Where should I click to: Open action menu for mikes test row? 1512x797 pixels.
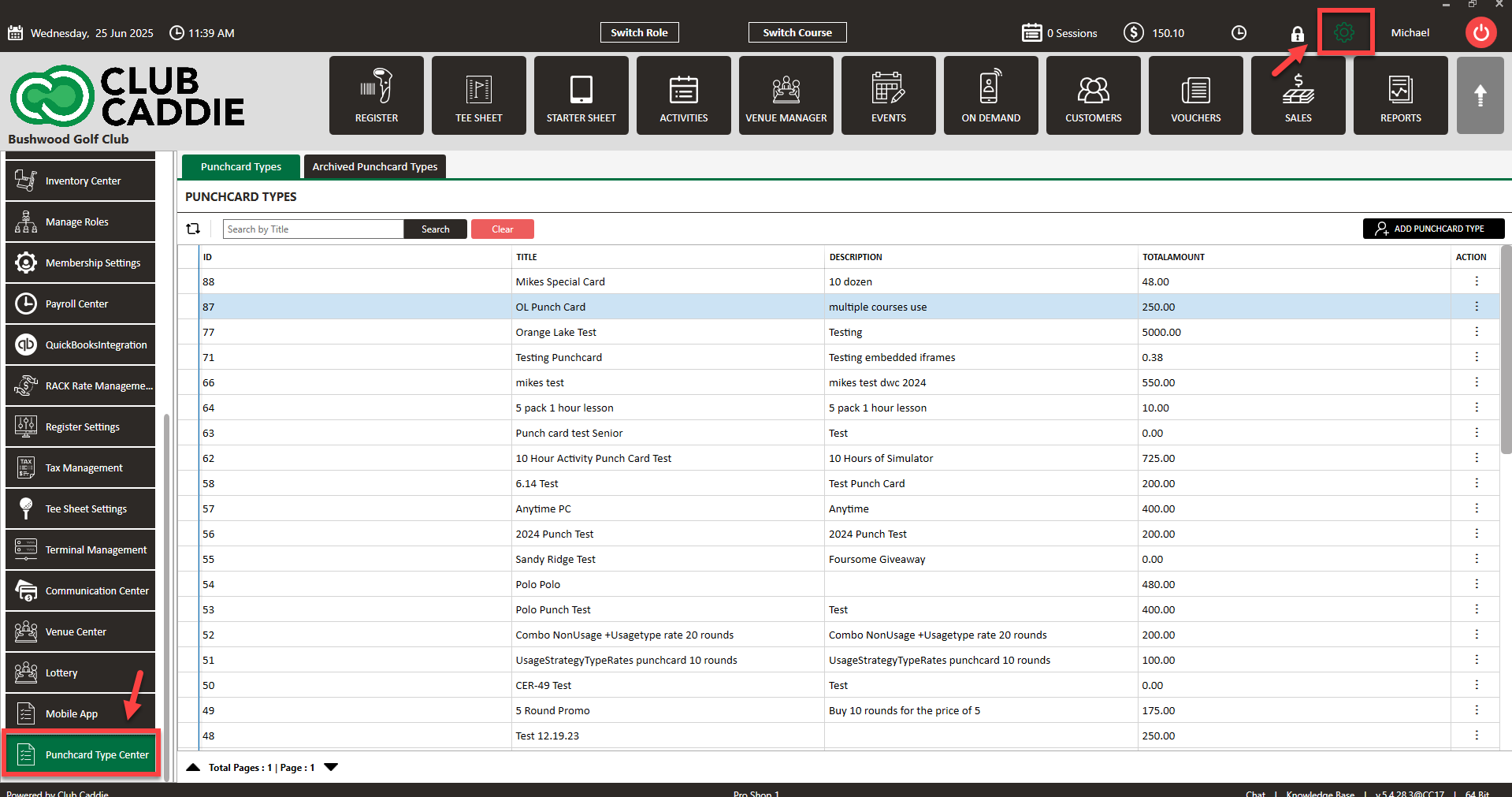(1477, 382)
